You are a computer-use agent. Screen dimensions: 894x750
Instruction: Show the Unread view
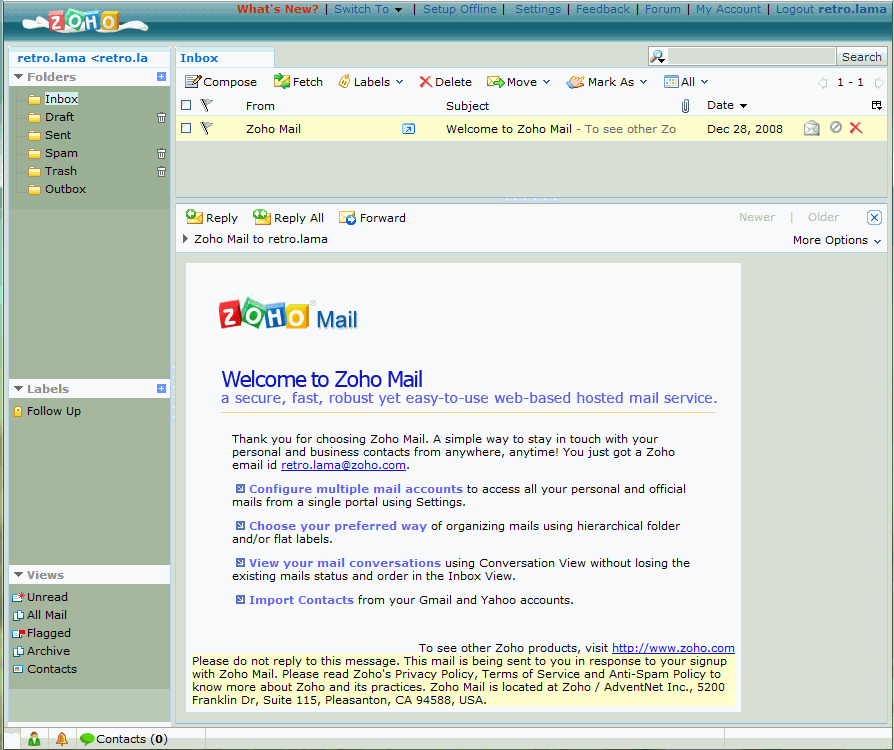pyautogui.click(x=47, y=597)
